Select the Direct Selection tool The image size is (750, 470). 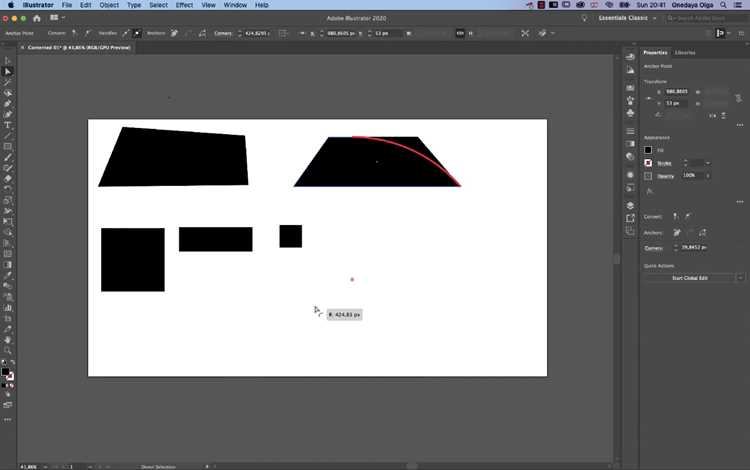(x=8, y=71)
